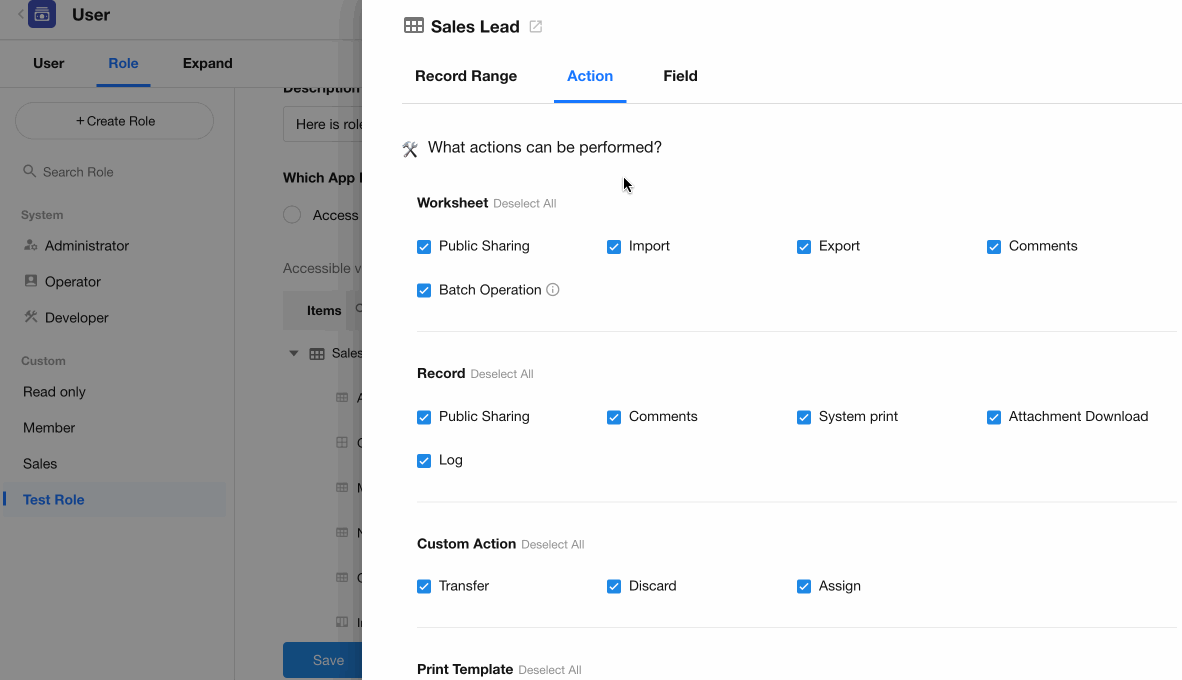Select the Administrator role icon
1182x680 pixels.
31,246
